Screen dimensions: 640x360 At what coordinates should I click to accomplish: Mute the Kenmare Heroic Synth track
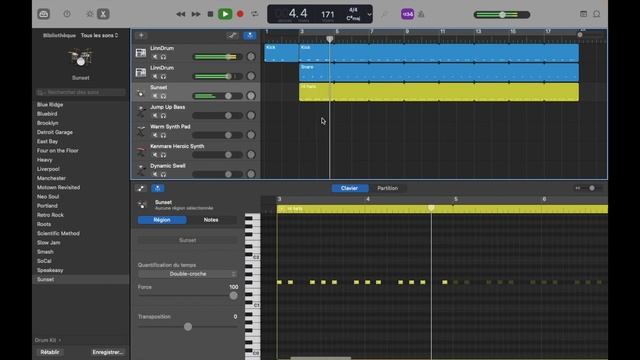coord(155,155)
